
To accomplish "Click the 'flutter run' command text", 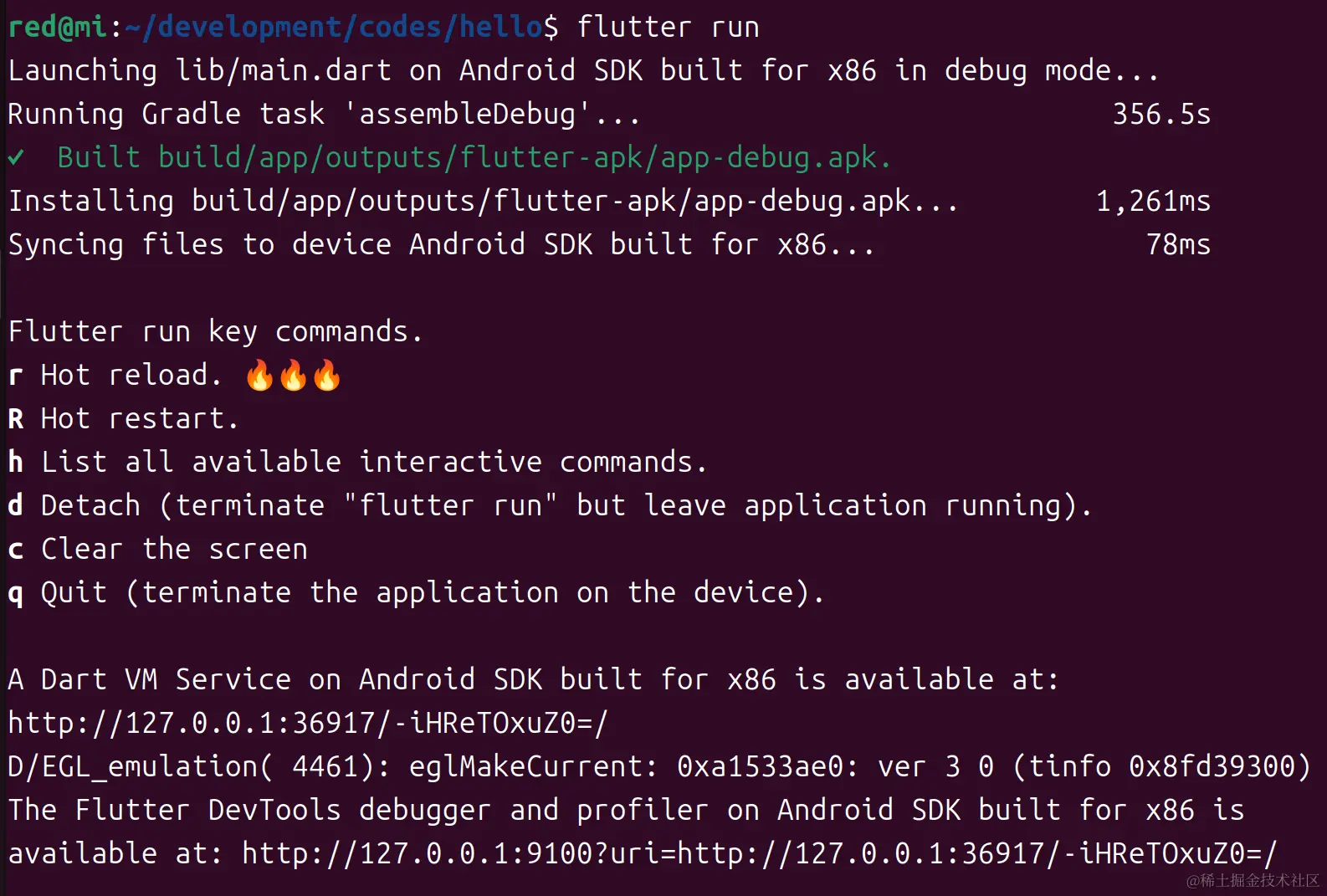I will (669, 27).
